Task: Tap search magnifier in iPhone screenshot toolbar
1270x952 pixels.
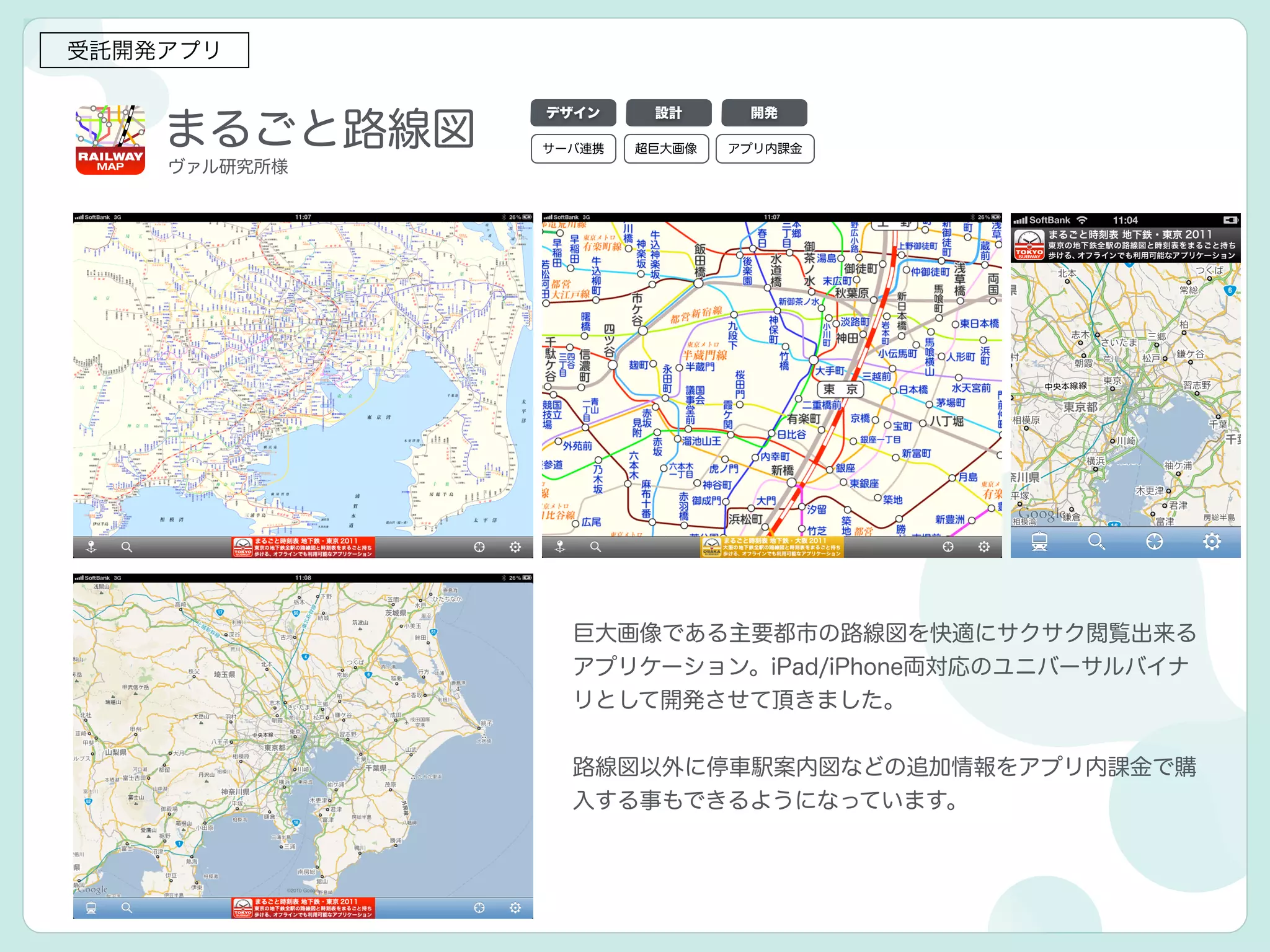Action: pos(1096,542)
